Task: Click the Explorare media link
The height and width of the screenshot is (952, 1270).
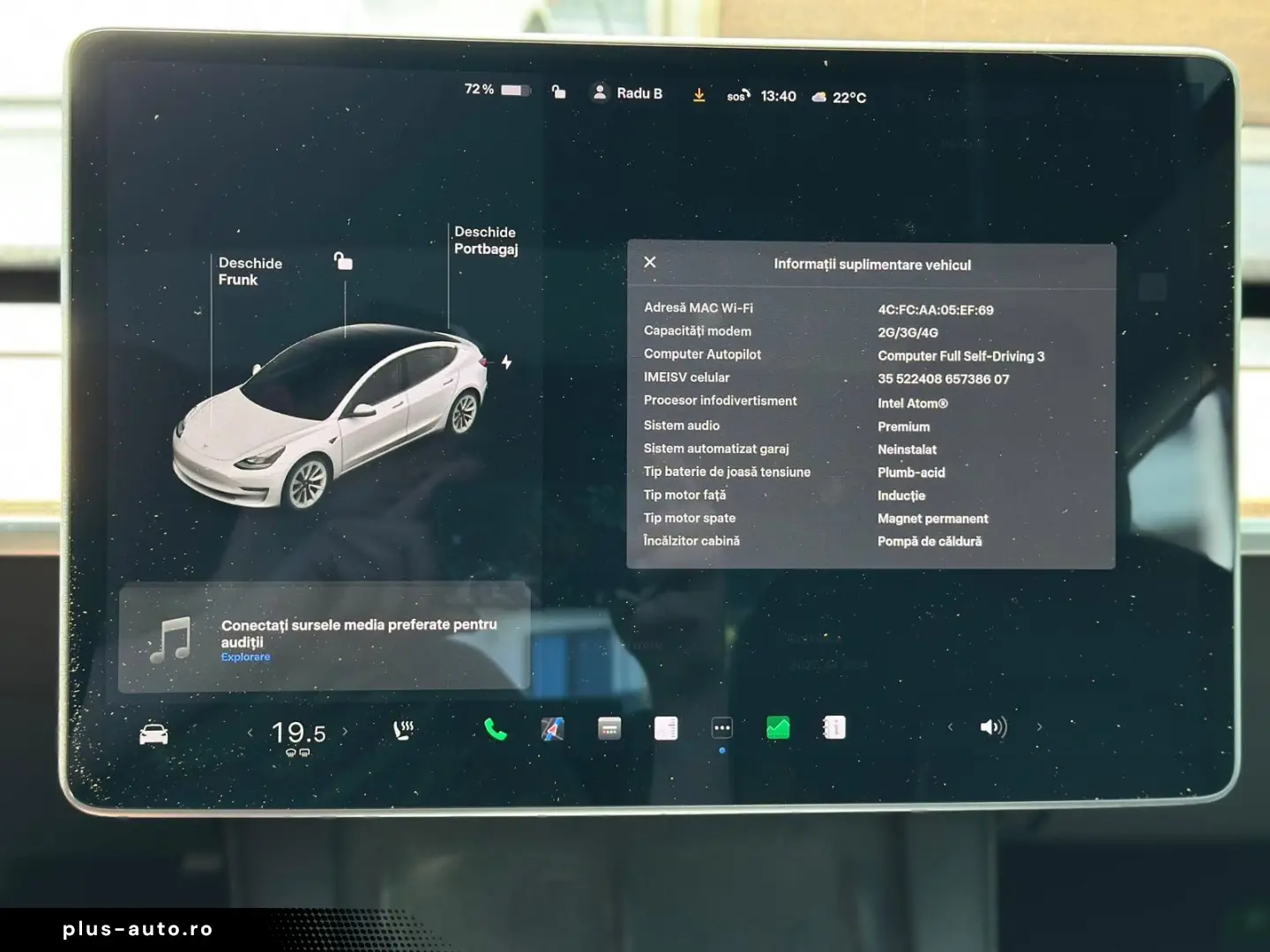Action: 245,658
